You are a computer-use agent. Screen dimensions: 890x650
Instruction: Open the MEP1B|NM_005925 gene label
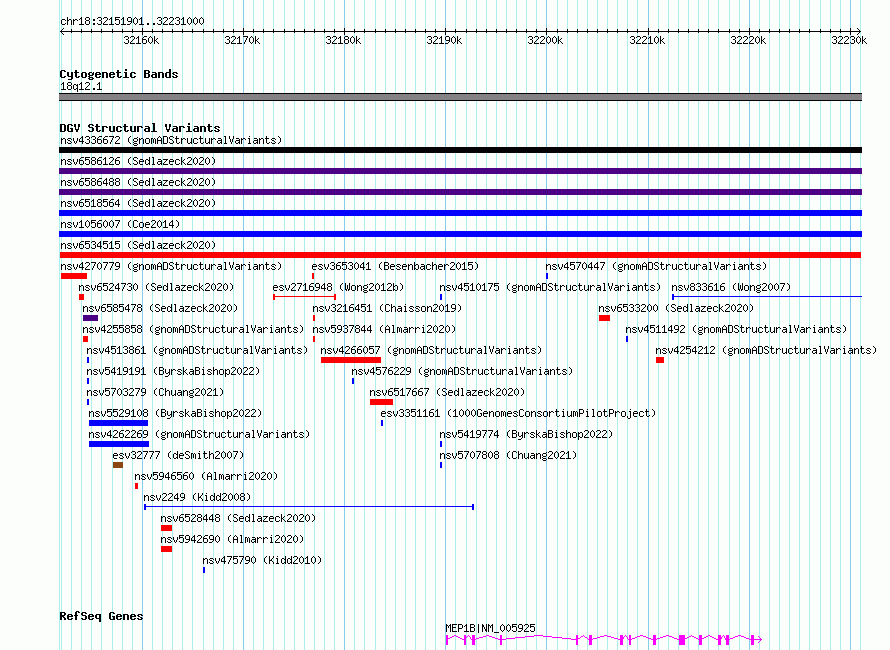tap(490, 628)
